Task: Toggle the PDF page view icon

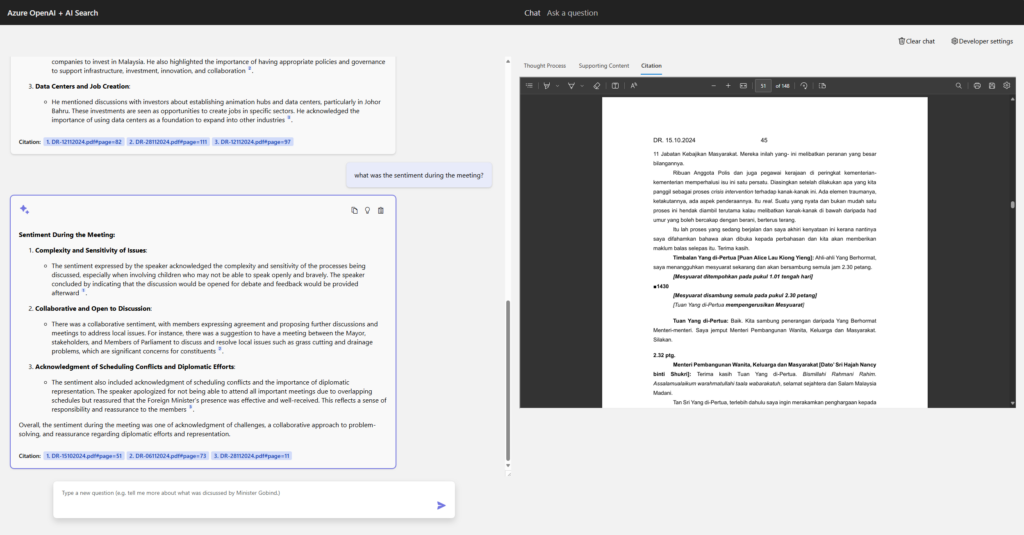Action: [615, 86]
